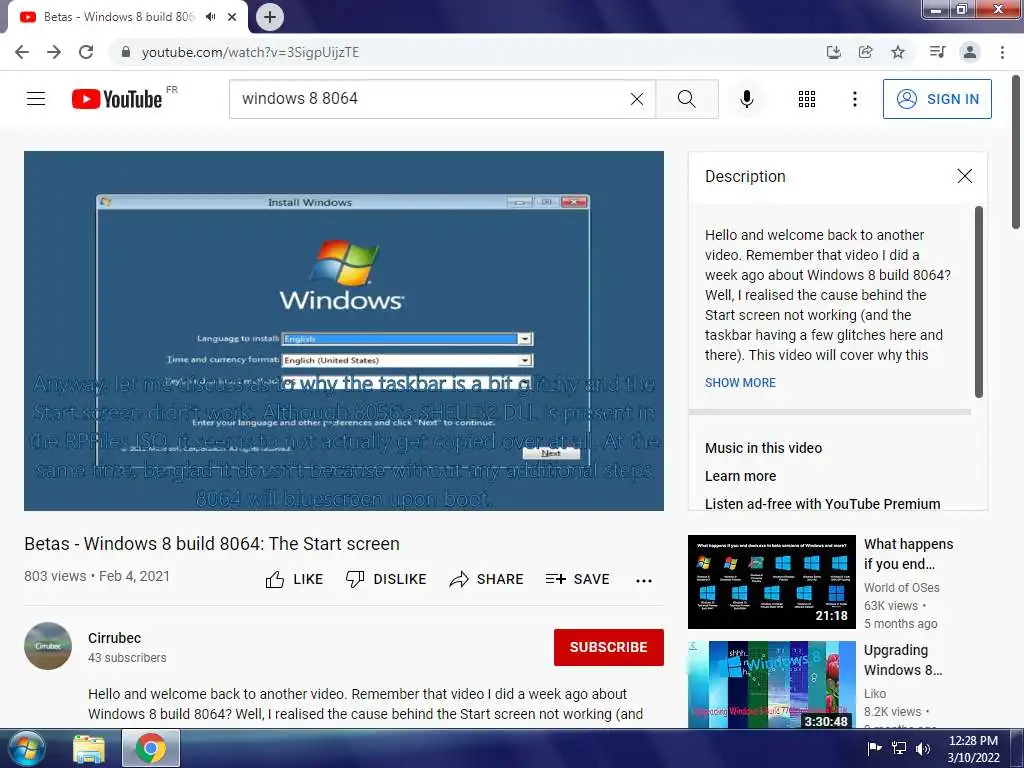Open a new browser tab
This screenshot has height=768, width=1024.
point(270,17)
